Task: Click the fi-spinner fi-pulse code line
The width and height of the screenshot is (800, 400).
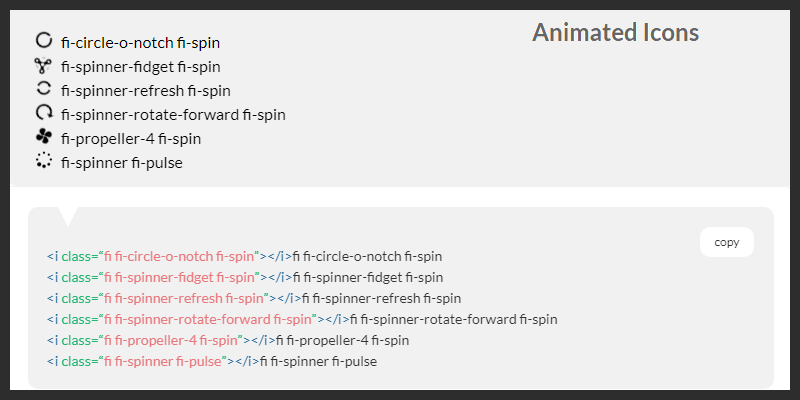Action: (212, 361)
